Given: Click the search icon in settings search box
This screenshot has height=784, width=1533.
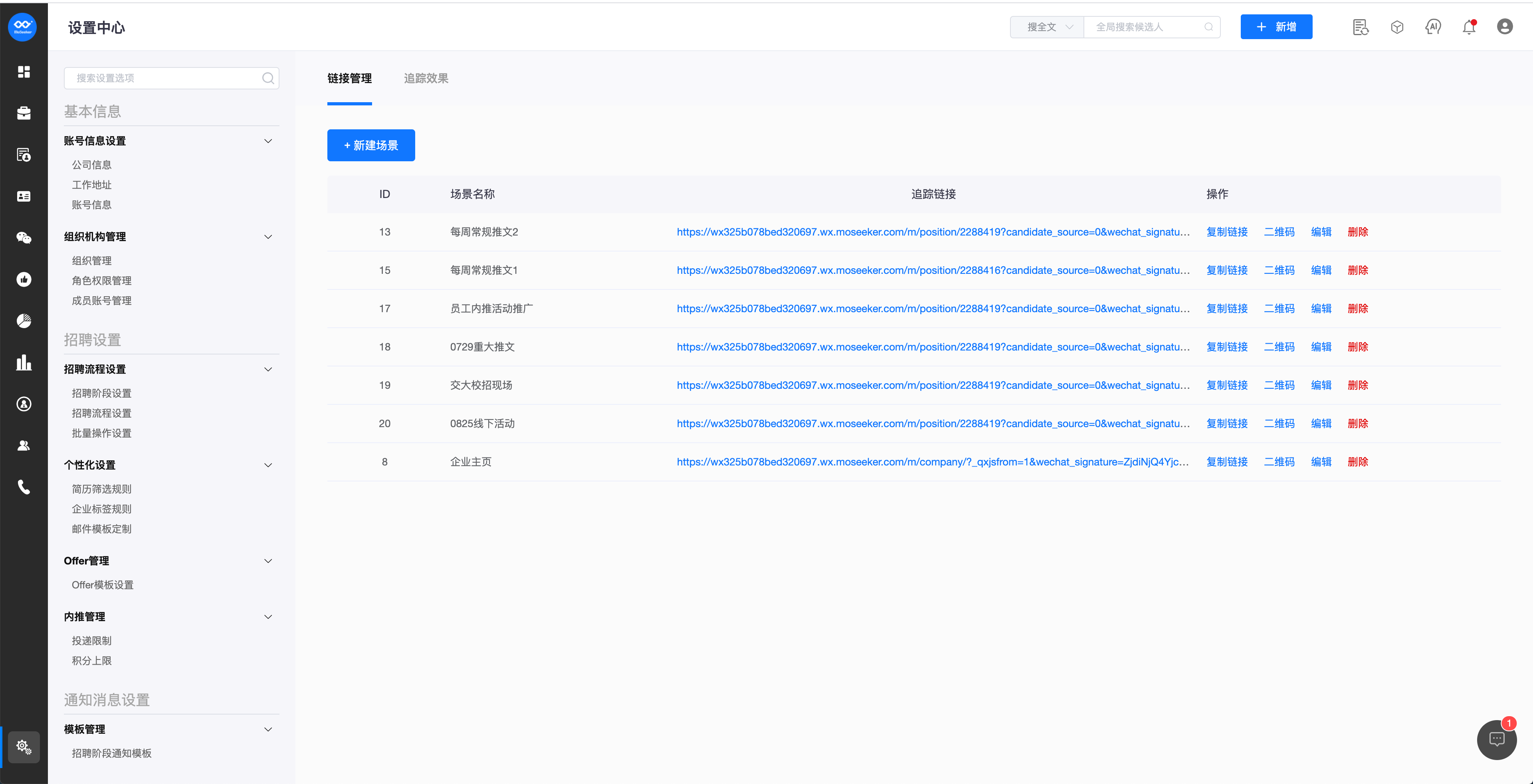Looking at the screenshot, I should click(x=268, y=78).
